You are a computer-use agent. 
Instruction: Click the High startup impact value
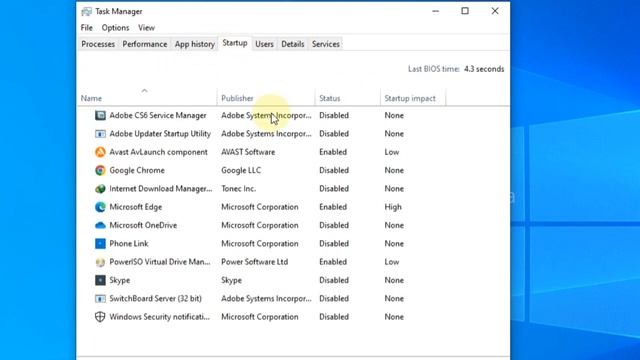(x=393, y=207)
